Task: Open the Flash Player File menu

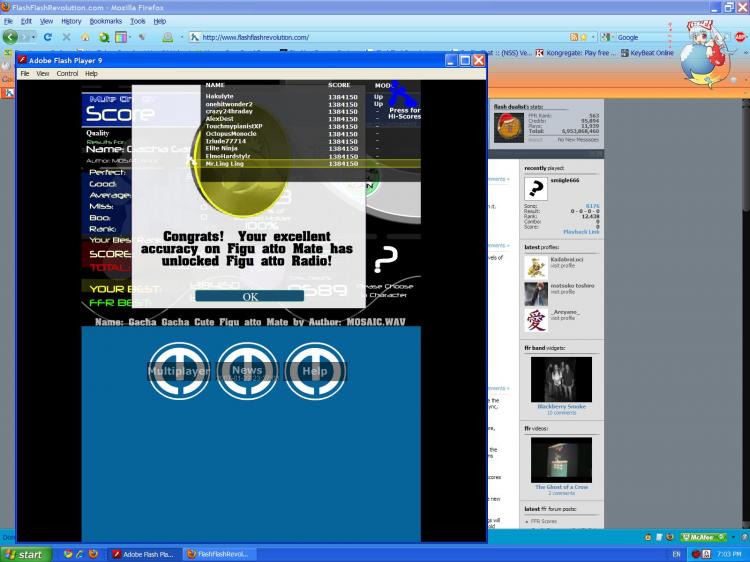Action: (25, 74)
